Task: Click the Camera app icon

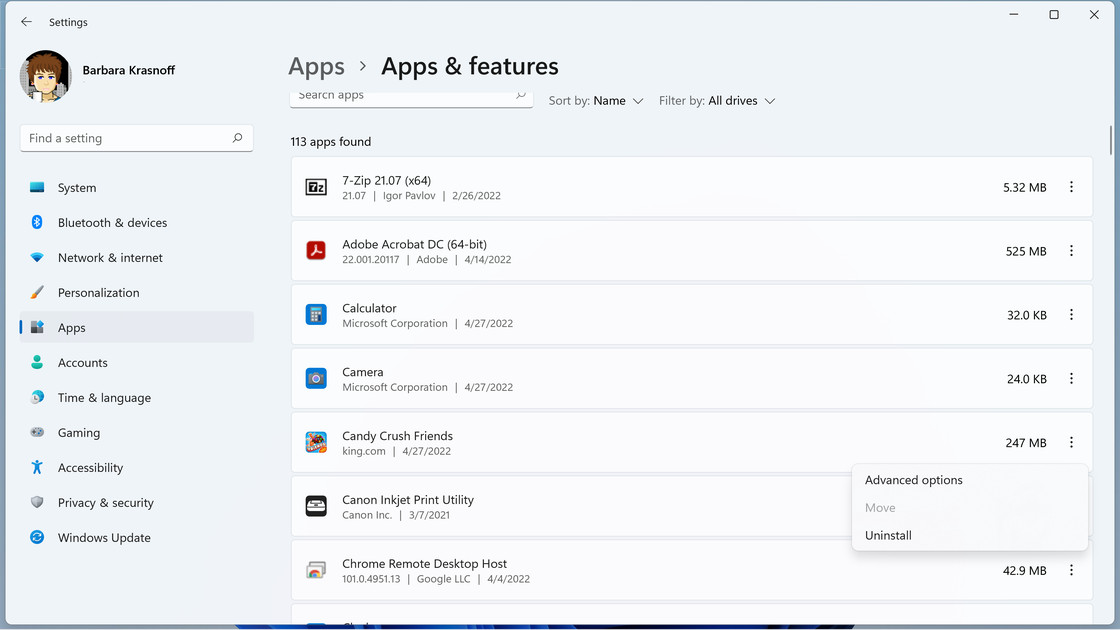Action: coord(316,379)
